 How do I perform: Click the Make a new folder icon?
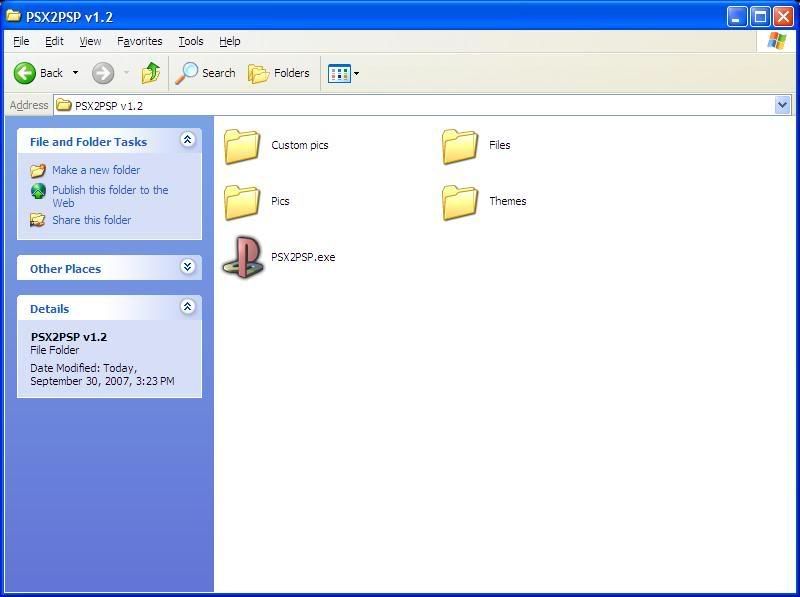pyautogui.click(x=38, y=170)
